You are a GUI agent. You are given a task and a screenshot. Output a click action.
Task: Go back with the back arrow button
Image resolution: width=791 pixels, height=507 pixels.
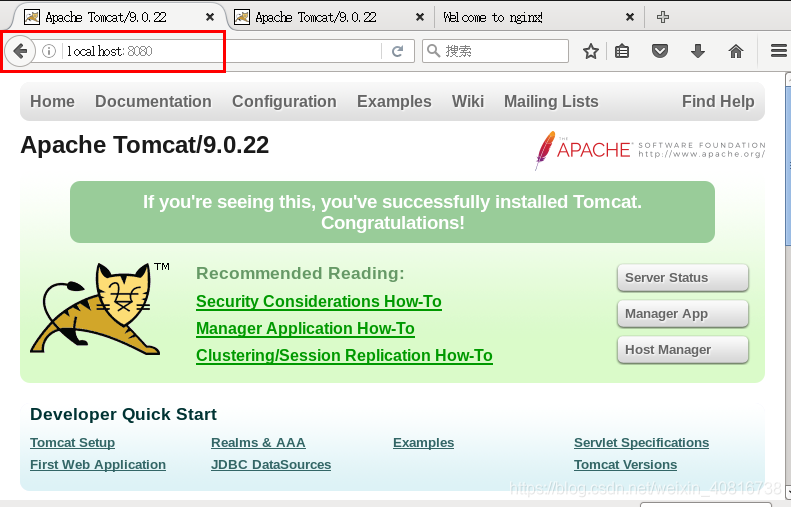pyautogui.click(x=20, y=51)
